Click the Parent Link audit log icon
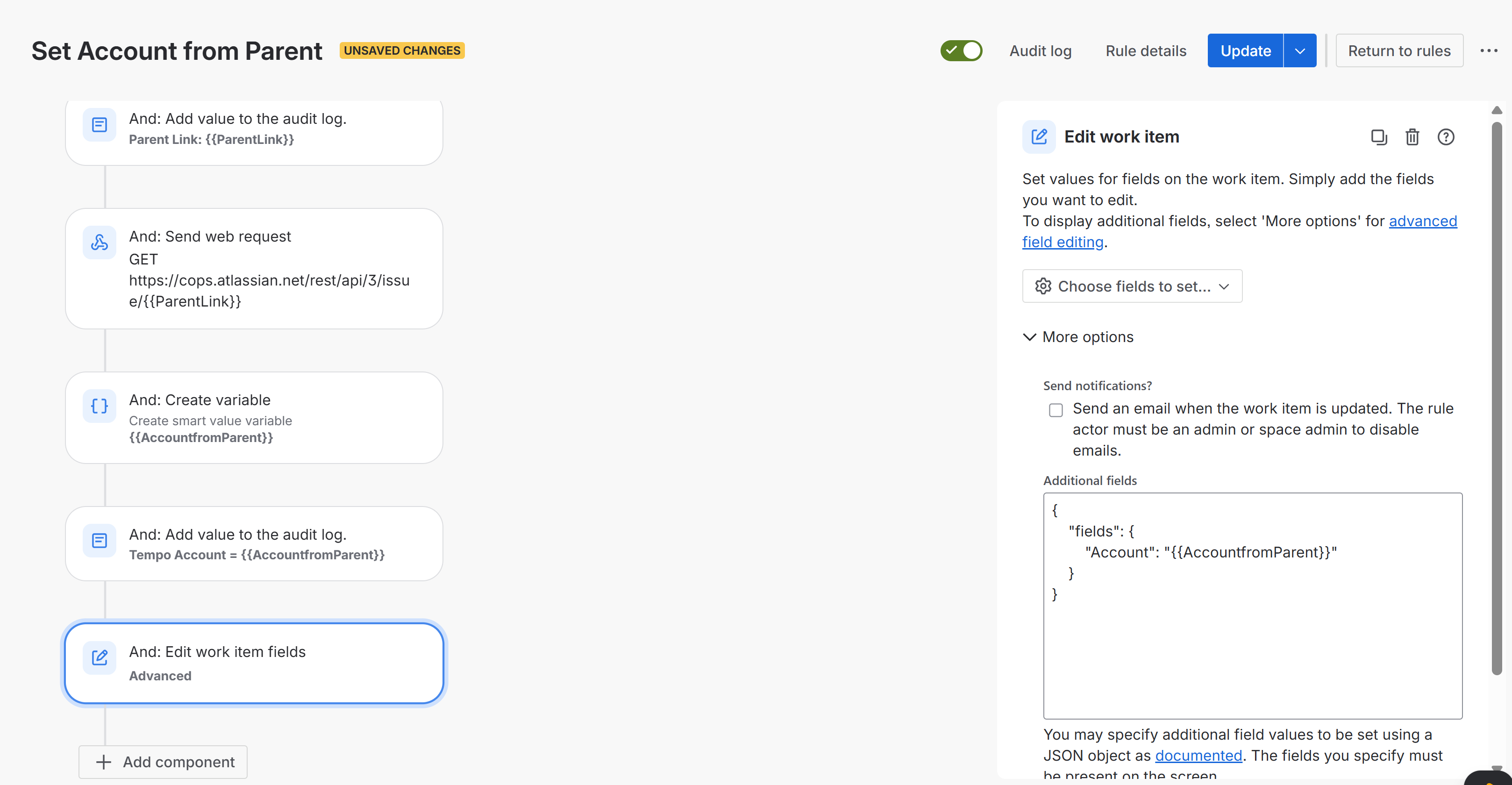The width and height of the screenshot is (1512, 785). pyautogui.click(x=99, y=124)
